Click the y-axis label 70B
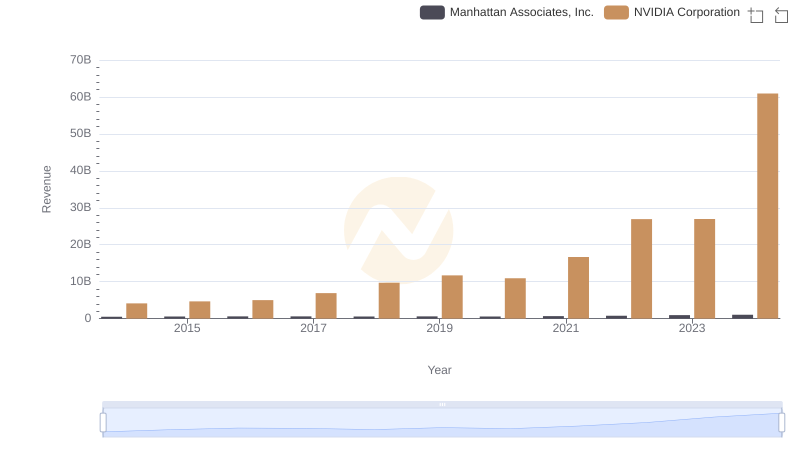The image size is (800, 461). tap(81, 60)
